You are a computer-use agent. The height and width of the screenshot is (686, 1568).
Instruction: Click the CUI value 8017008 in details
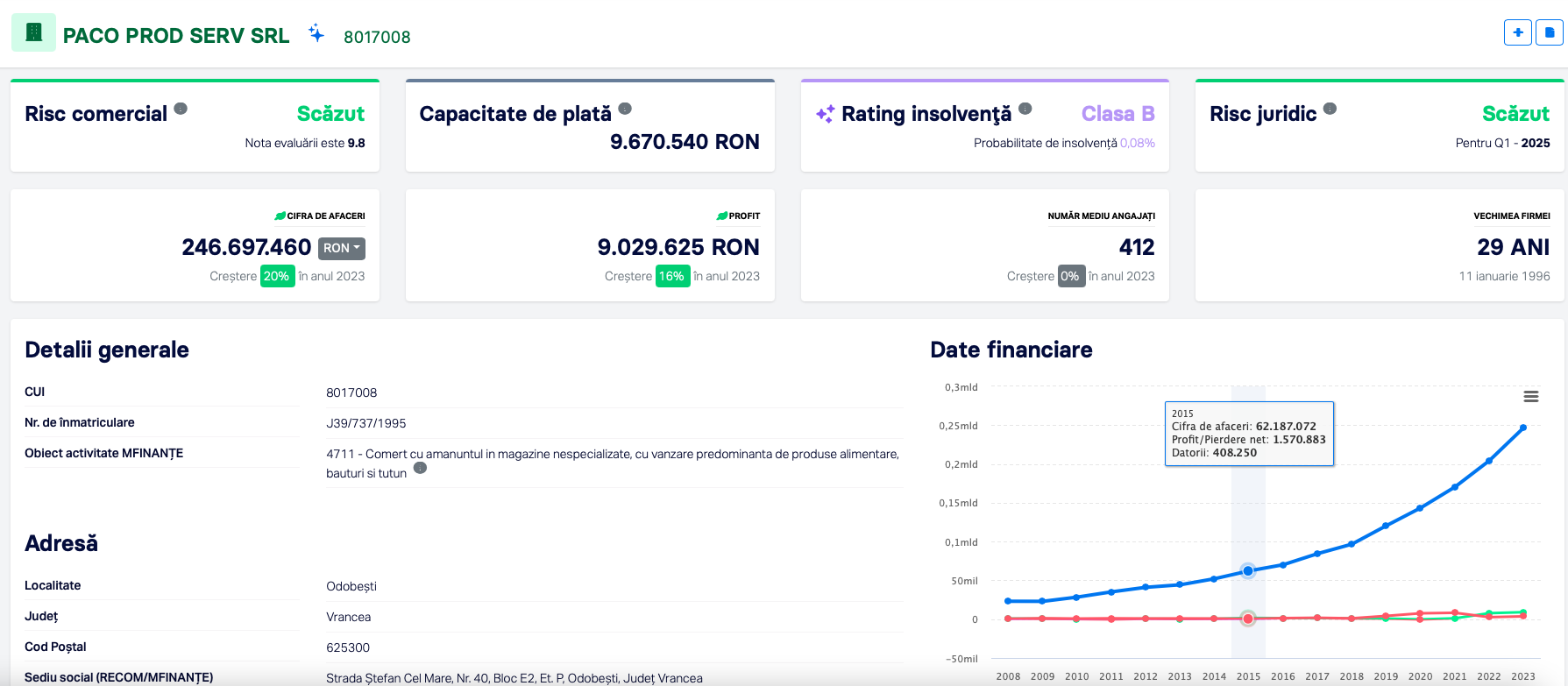click(x=351, y=393)
